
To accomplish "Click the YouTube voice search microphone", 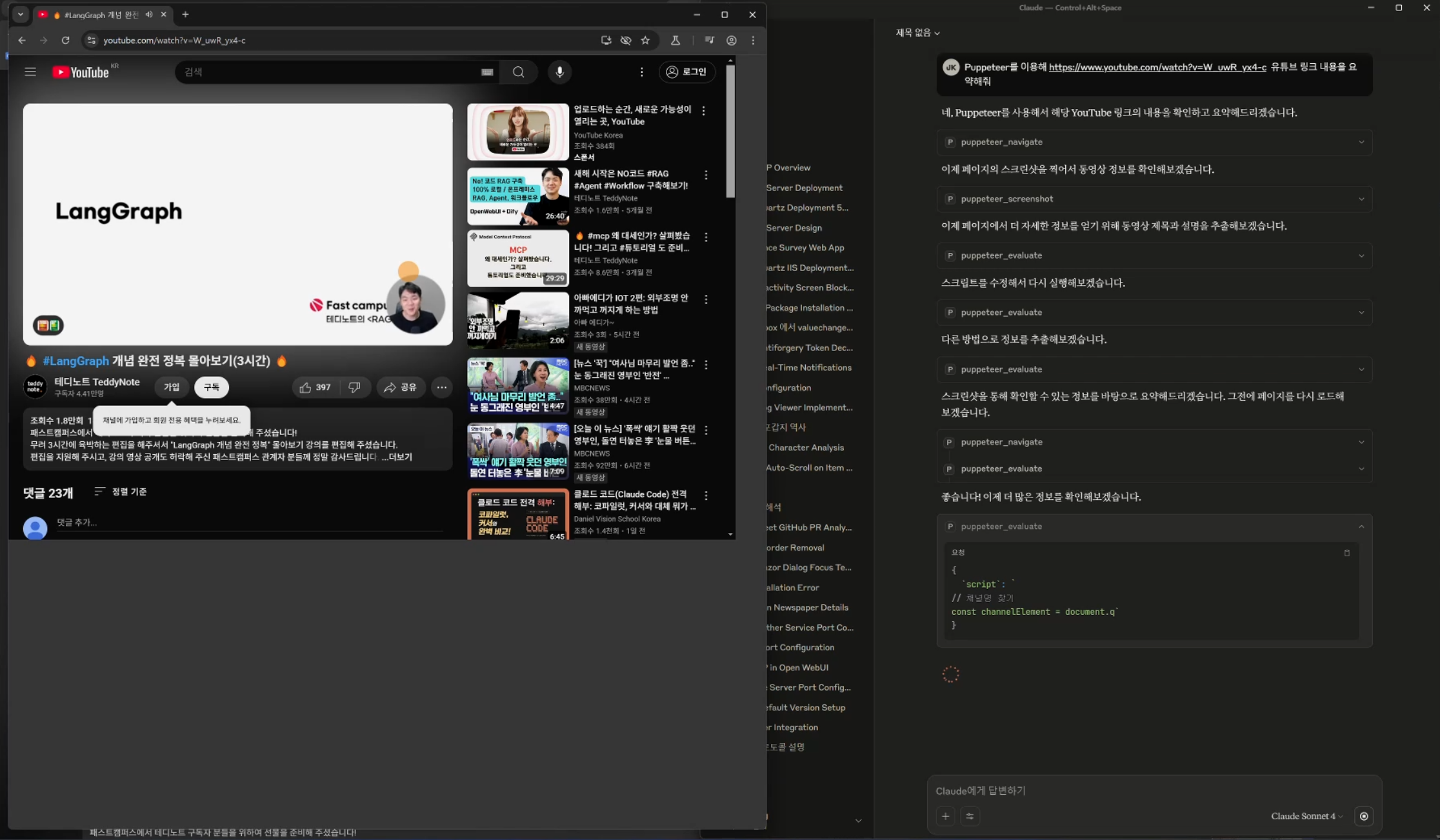I will click(559, 72).
